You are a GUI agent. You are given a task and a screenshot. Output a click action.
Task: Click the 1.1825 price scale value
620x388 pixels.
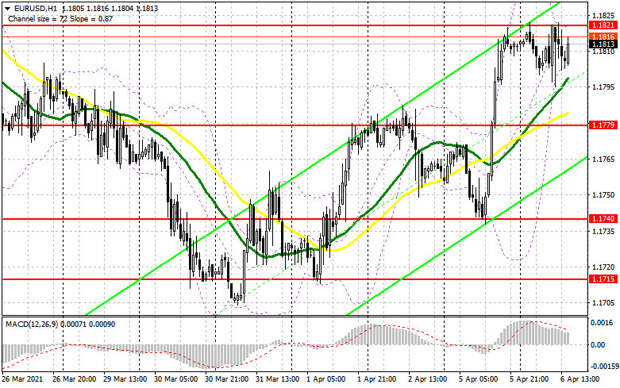click(603, 16)
